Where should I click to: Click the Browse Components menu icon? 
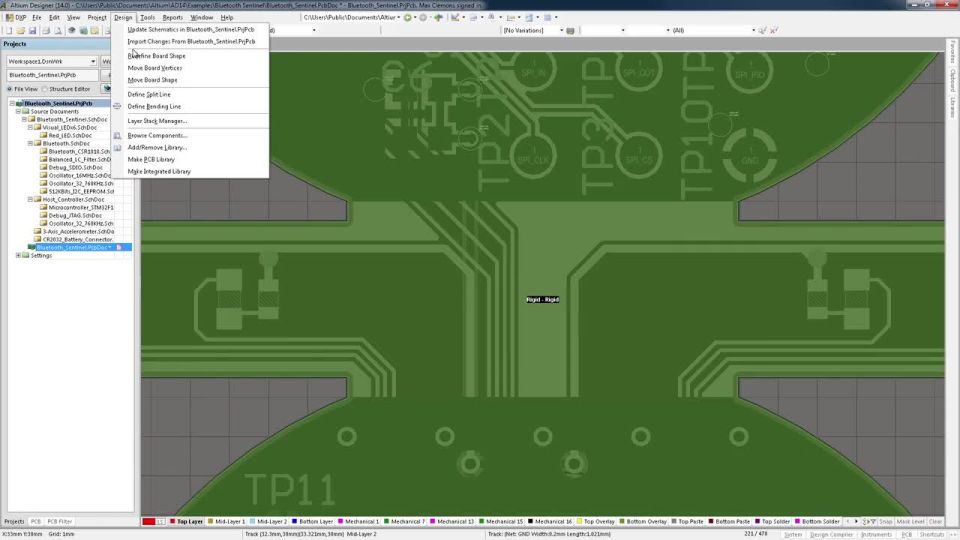[x=117, y=135]
